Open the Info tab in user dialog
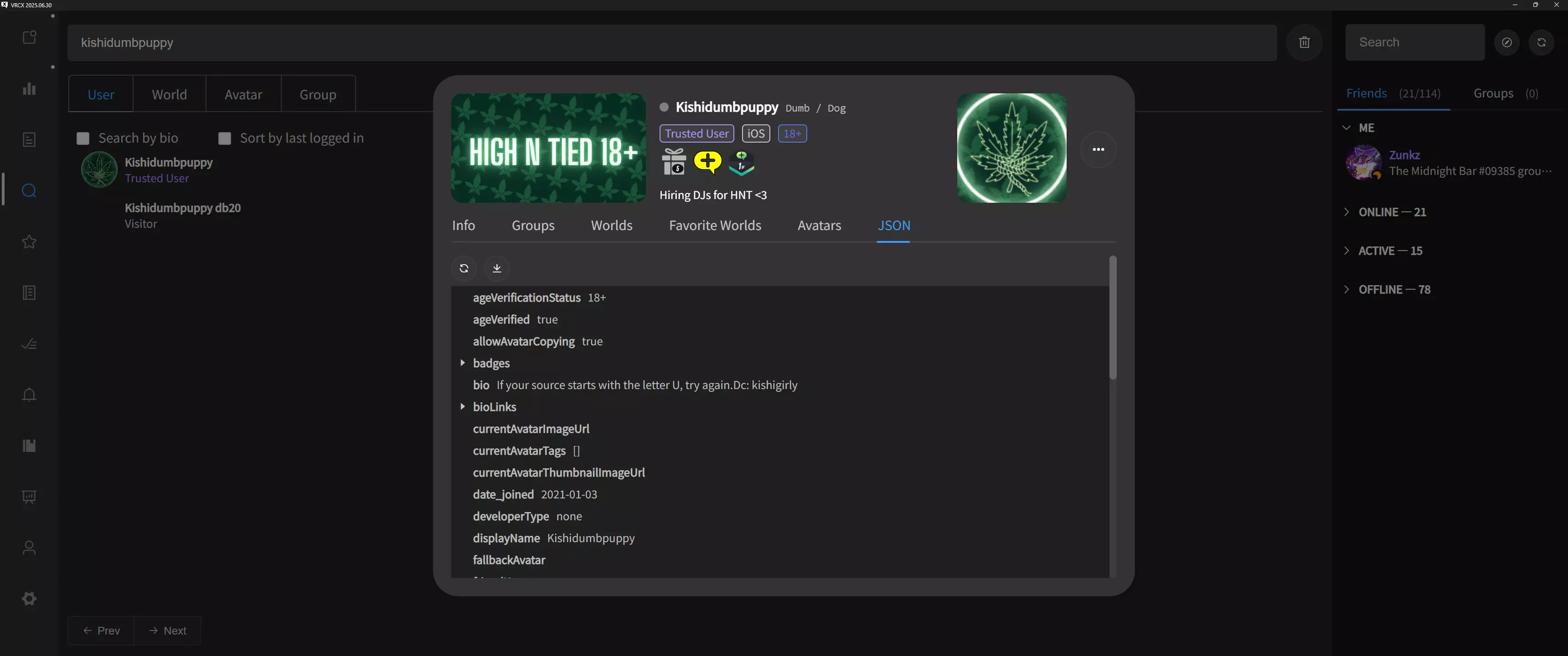 pos(463,226)
